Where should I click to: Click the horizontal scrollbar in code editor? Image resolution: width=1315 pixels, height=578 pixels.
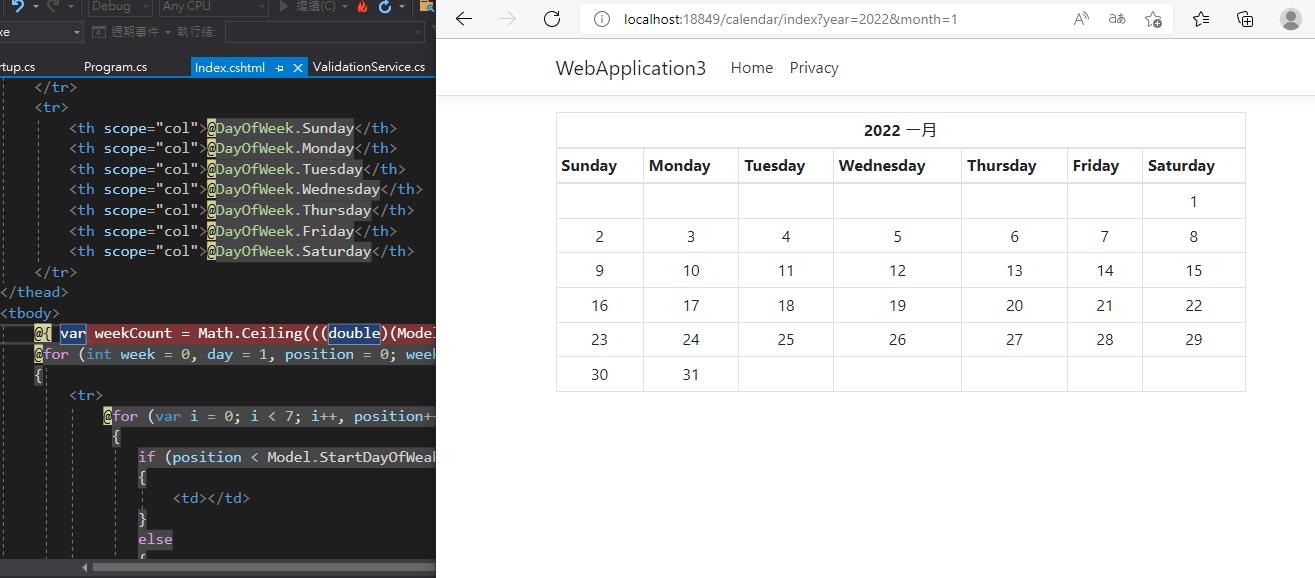pyautogui.click(x=262, y=567)
